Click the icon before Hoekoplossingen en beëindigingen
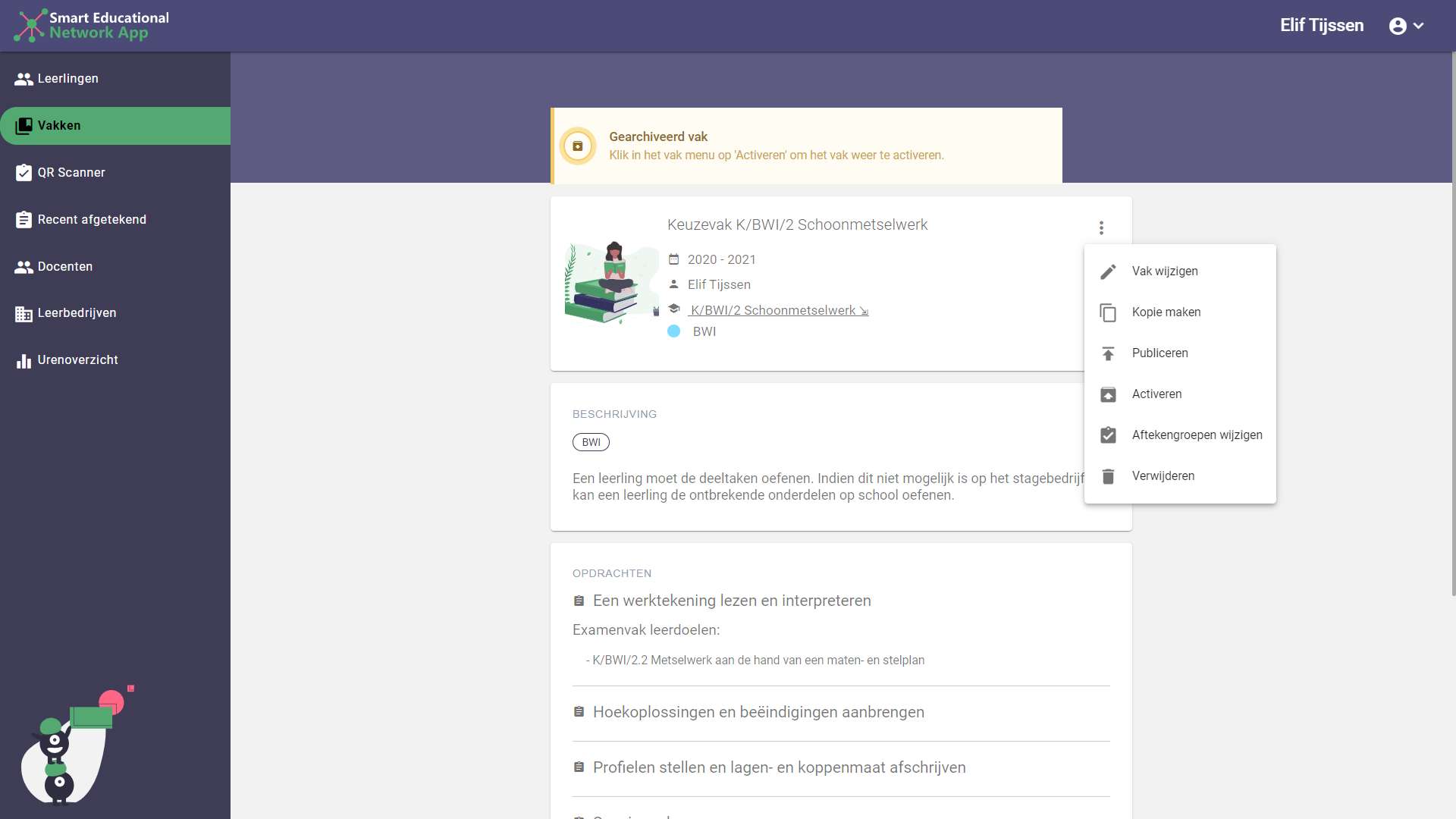Viewport: 1456px width, 819px height. pyautogui.click(x=579, y=712)
